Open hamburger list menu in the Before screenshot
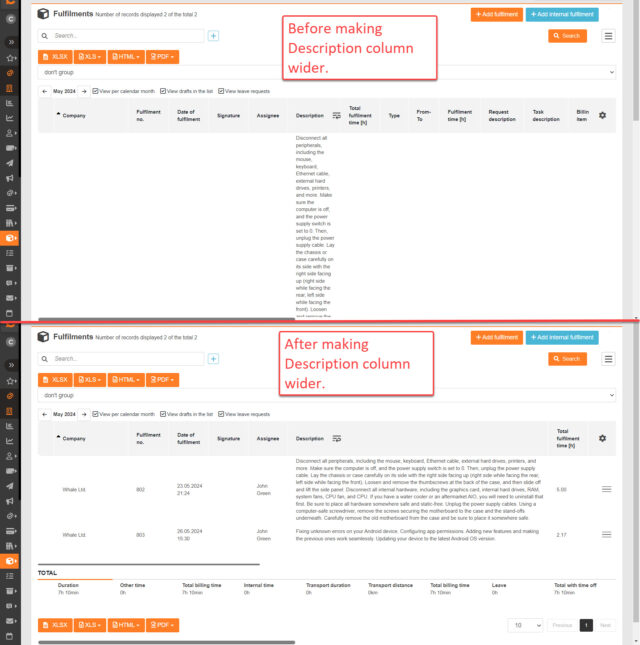The image size is (640, 645). pos(608,36)
